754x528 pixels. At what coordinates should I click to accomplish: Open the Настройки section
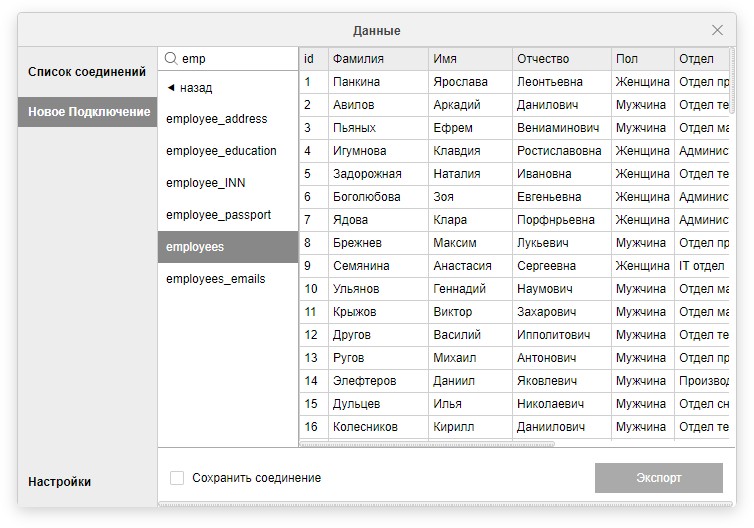tap(60, 482)
